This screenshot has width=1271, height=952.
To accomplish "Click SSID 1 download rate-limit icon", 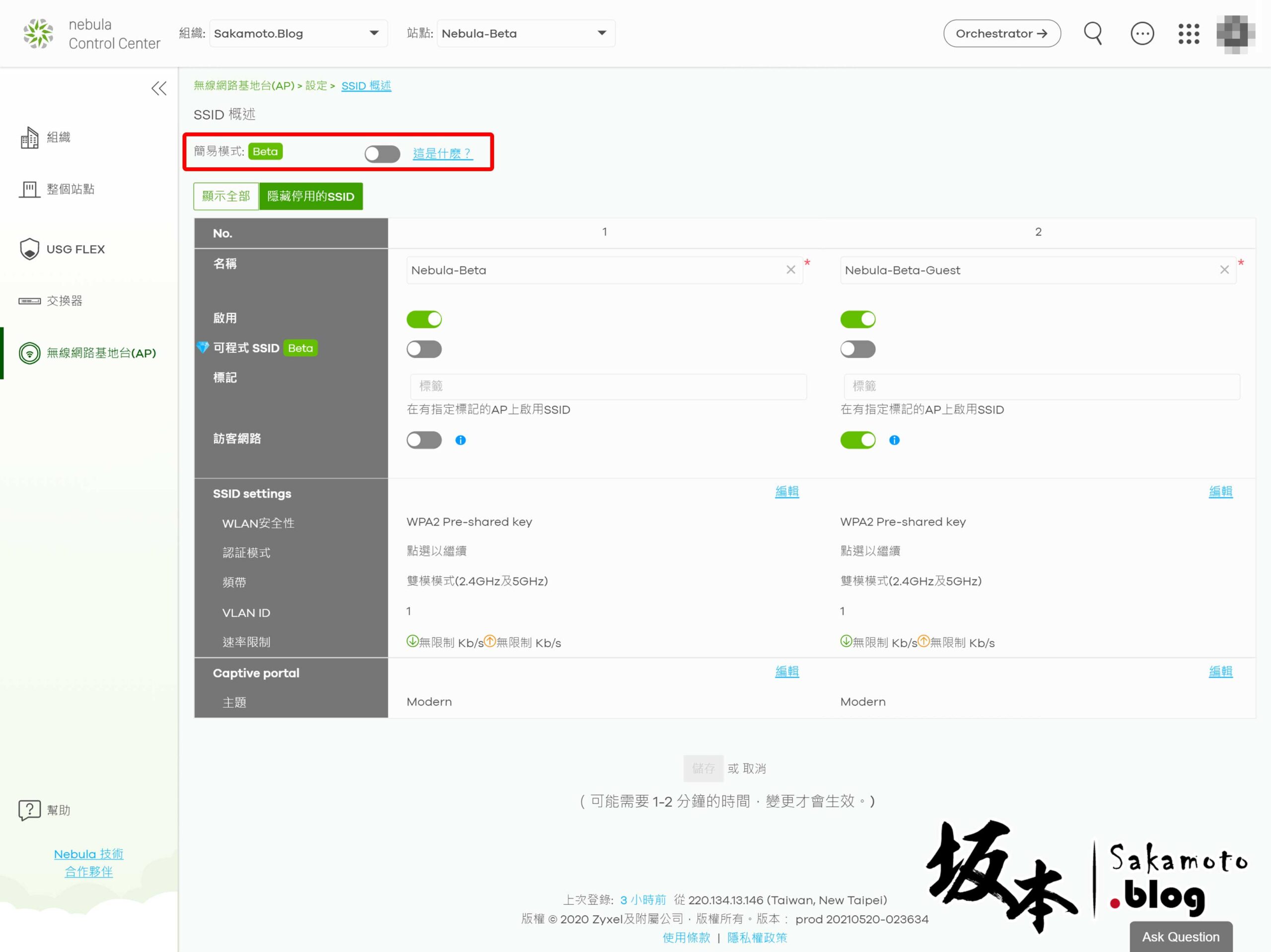I will (413, 641).
